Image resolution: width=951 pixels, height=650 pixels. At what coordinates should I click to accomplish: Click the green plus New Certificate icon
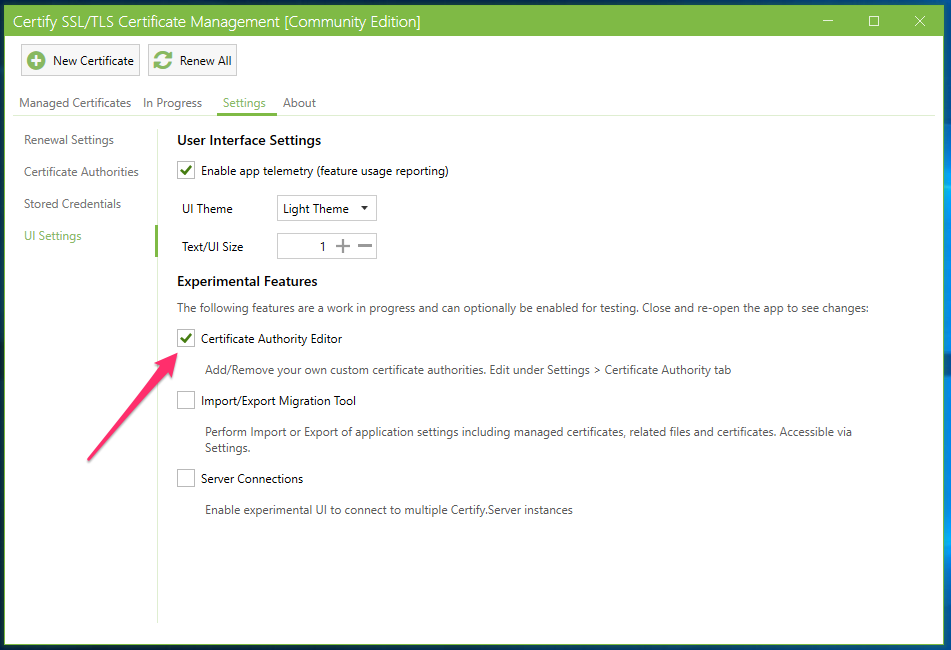click(36, 60)
